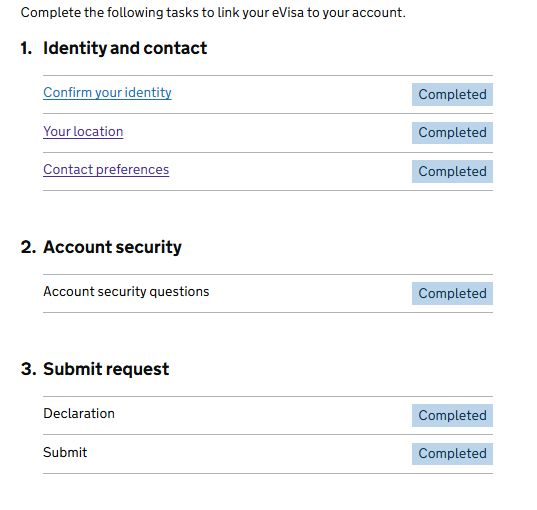Open the Contact preferences link
Screen dimensions: 537x510
(106, 170)
